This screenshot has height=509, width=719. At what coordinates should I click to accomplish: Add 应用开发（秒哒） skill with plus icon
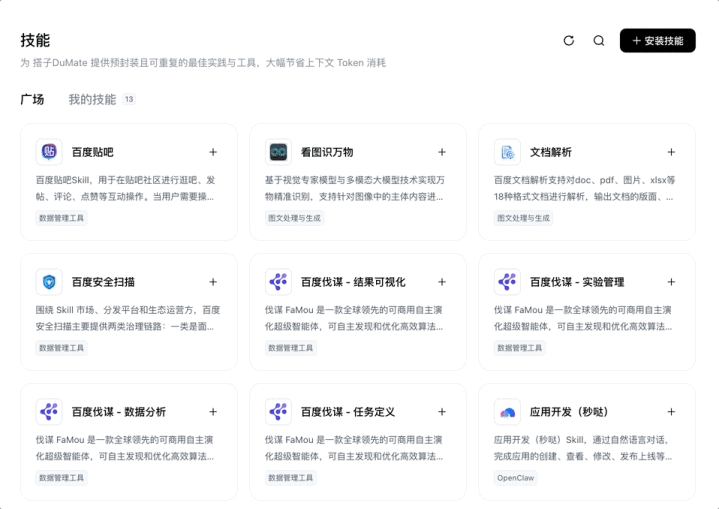[x=671, y=412]
